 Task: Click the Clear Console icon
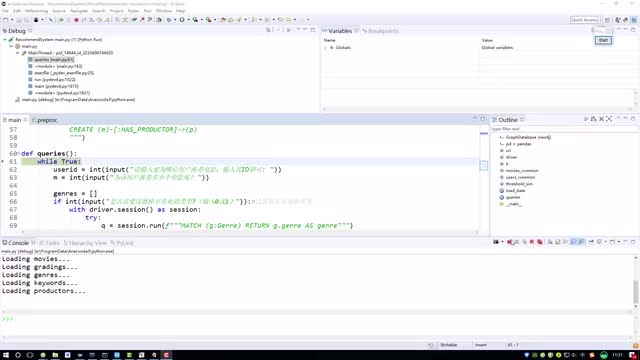(550, 242)
